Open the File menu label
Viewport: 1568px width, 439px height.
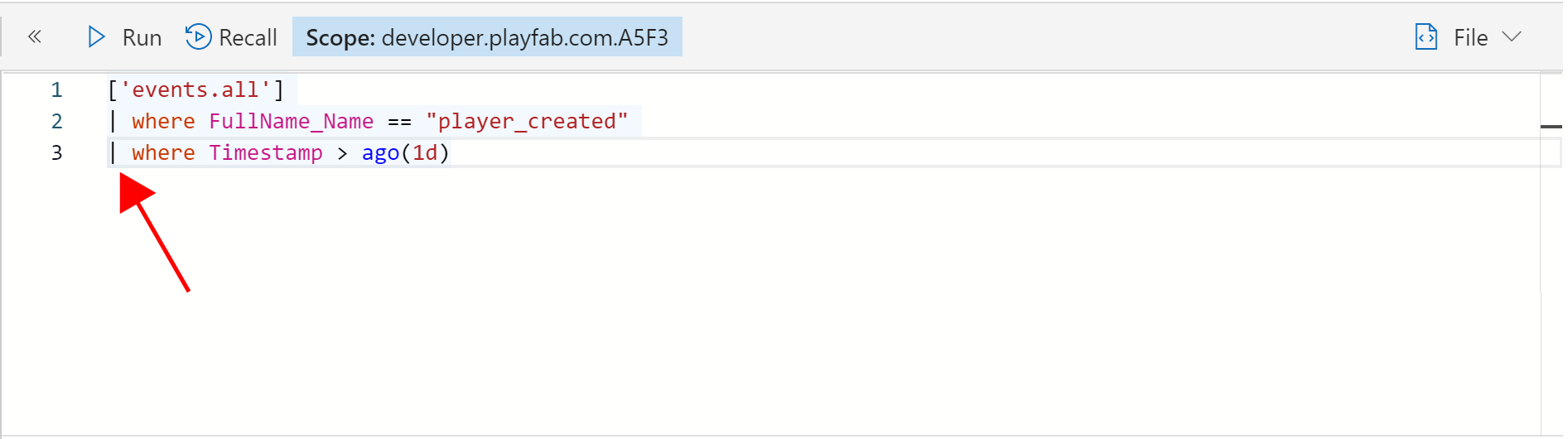click(1470, 37)
